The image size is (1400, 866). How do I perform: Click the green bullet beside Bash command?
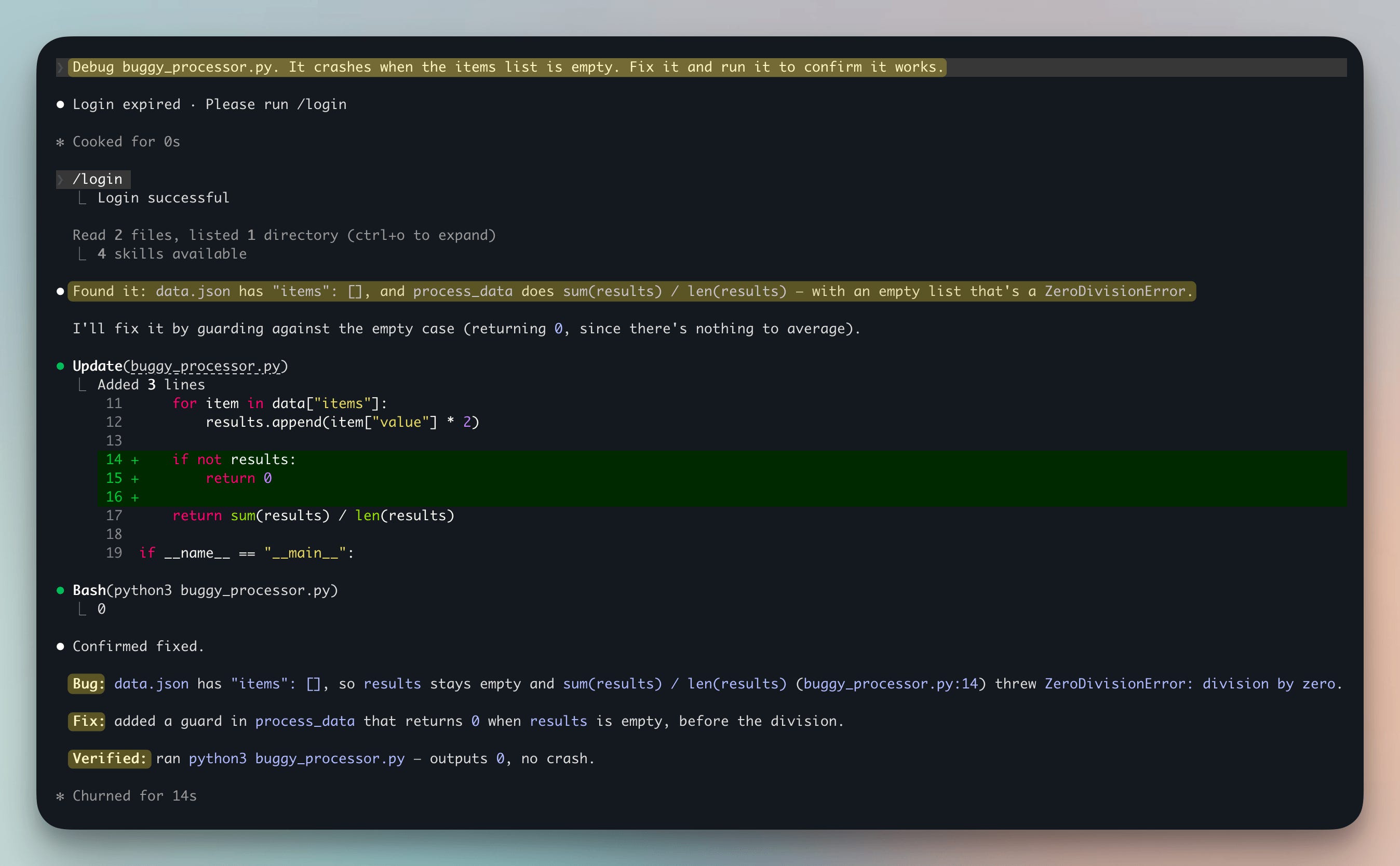(60, 590)
